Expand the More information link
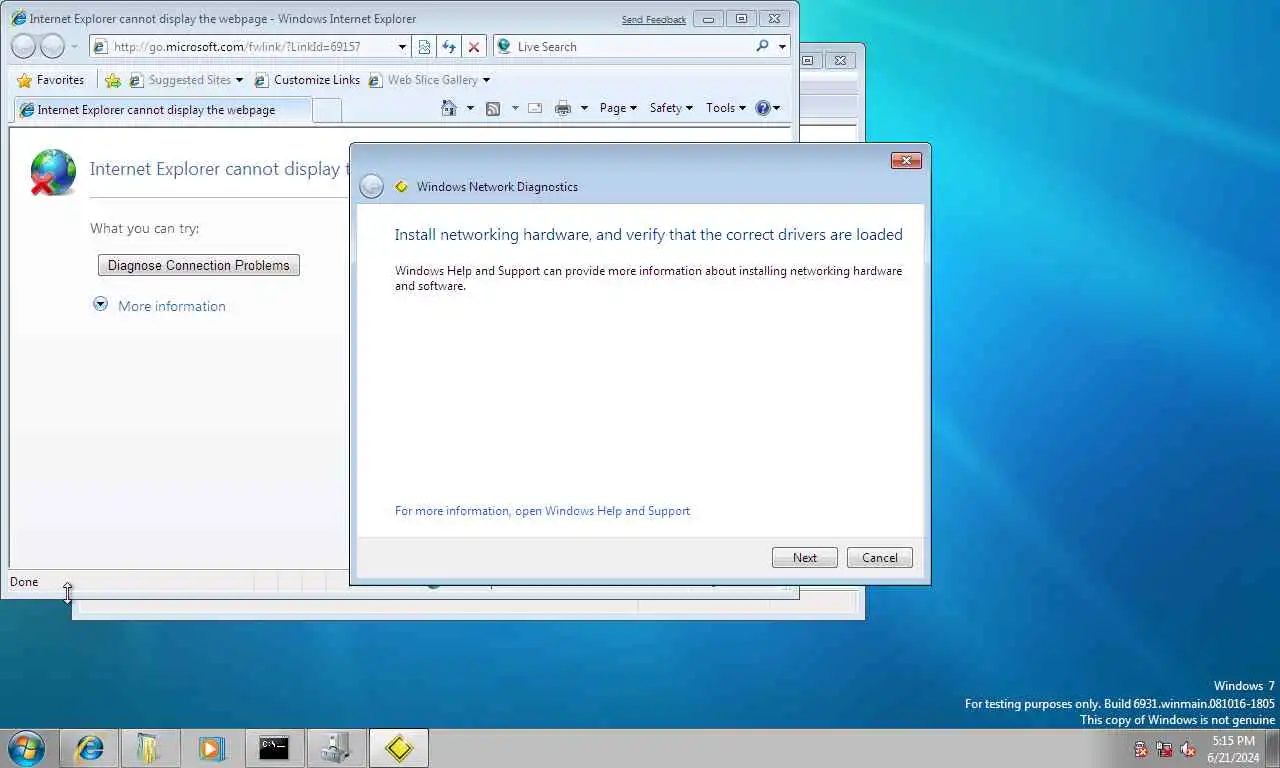Viewport: 1280px width, 768px height. (172, 306)
